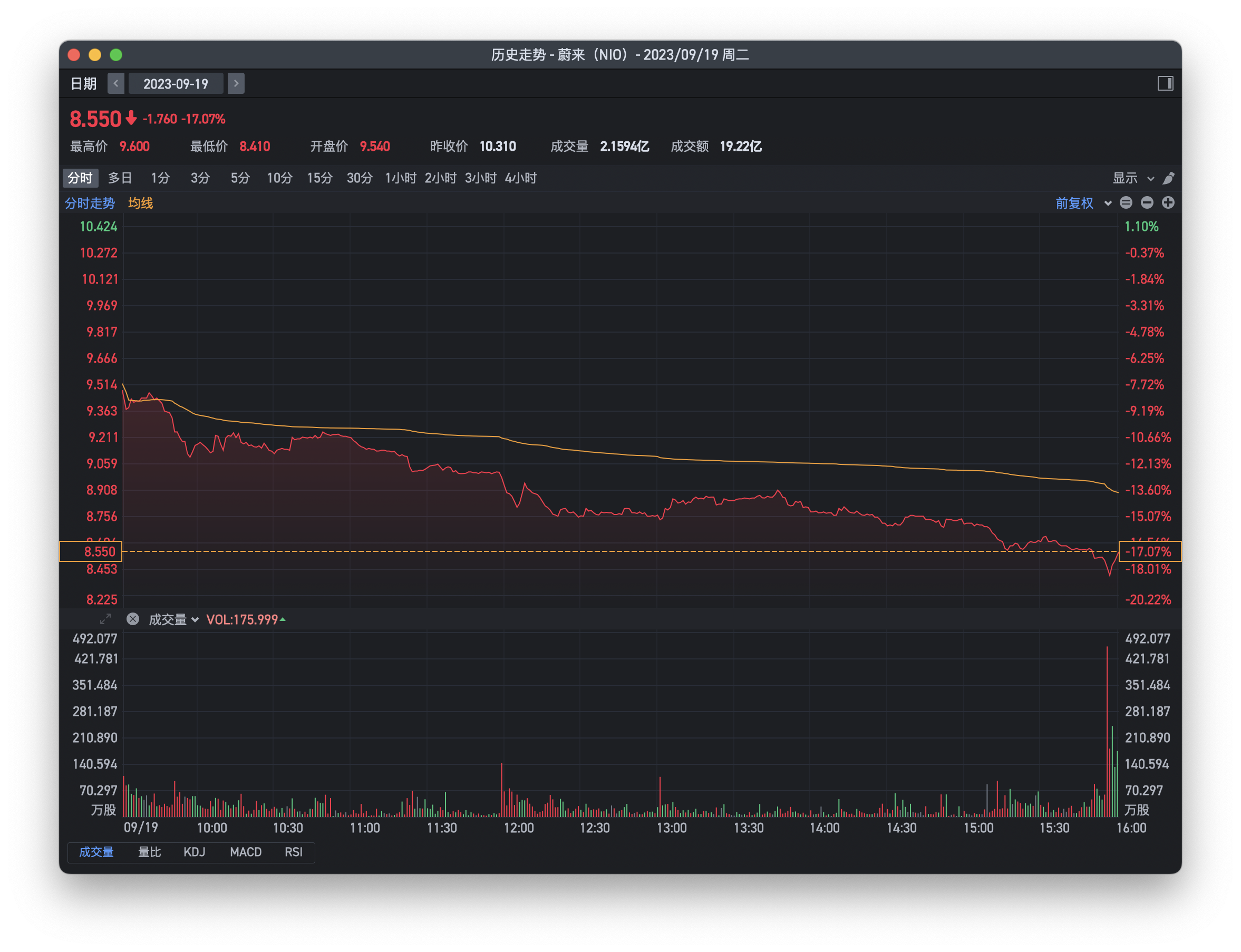Zoom out the chart with minus icon

1147,202
